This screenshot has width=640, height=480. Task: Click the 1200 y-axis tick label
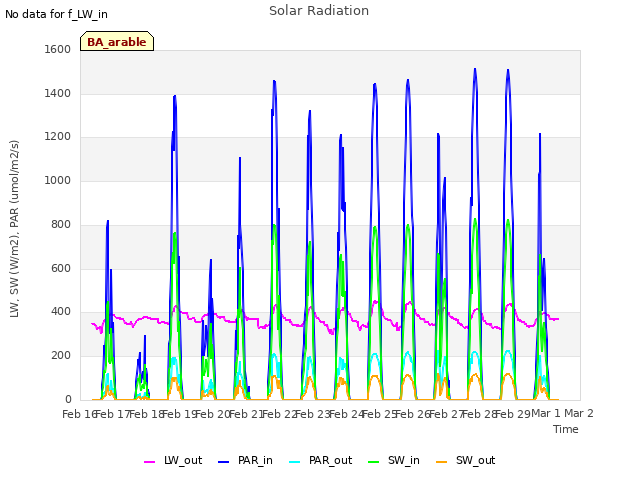(x=58, y=137)
